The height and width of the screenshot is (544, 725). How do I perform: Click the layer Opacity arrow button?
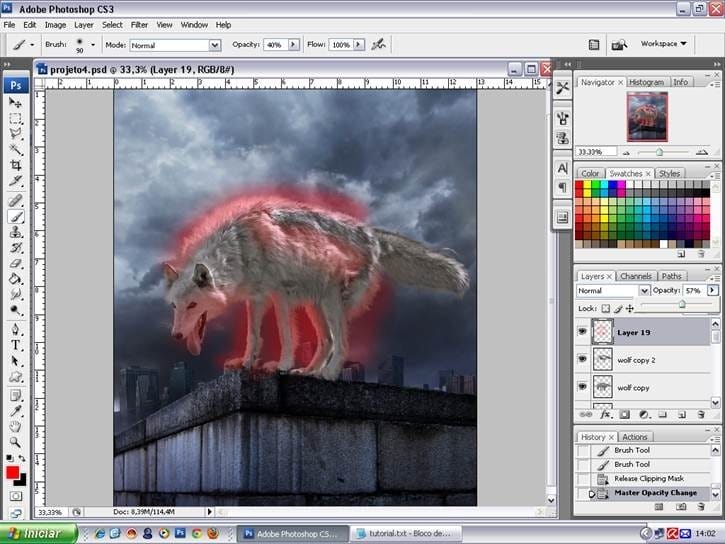tap(712, 290)
